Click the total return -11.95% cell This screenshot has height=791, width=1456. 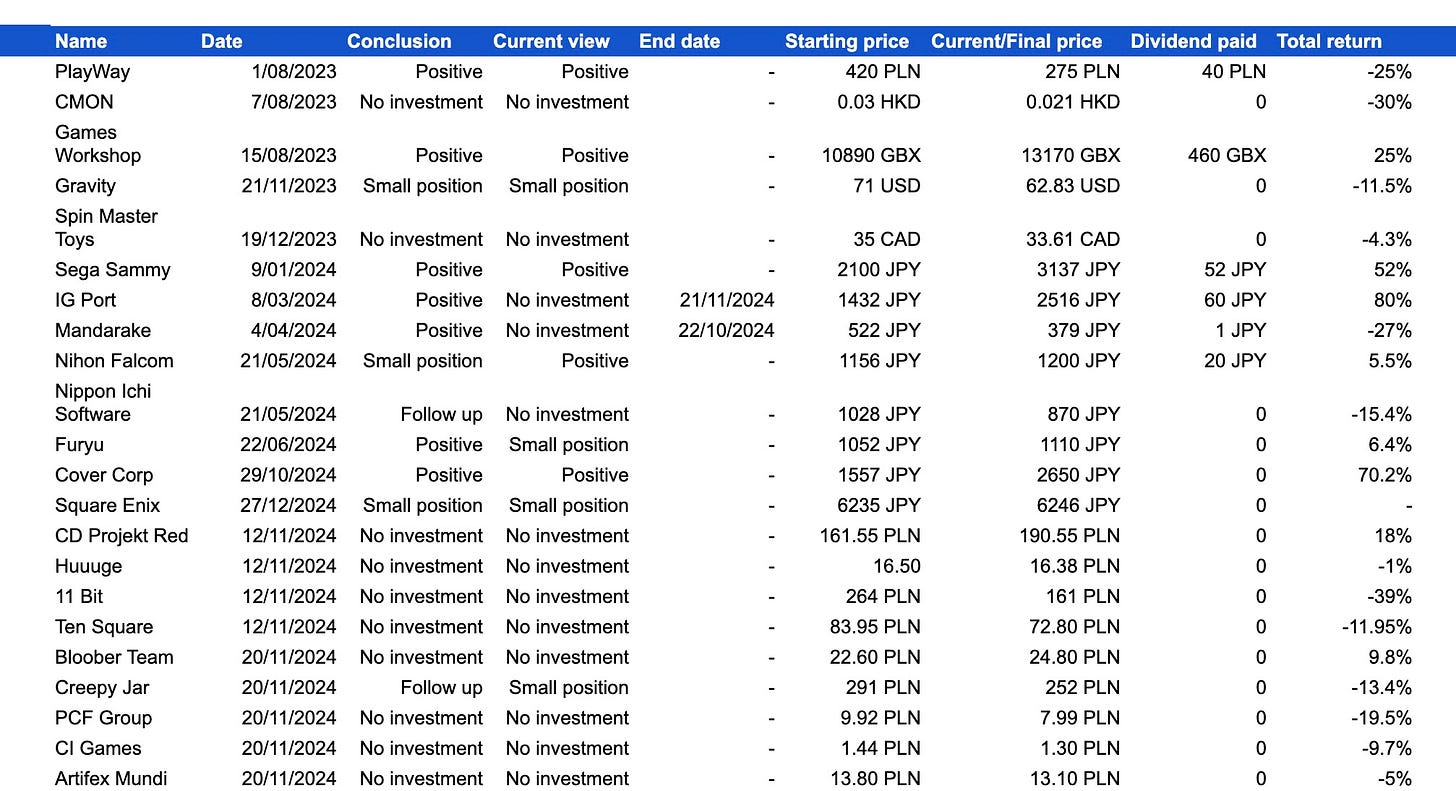point(1377,627)
